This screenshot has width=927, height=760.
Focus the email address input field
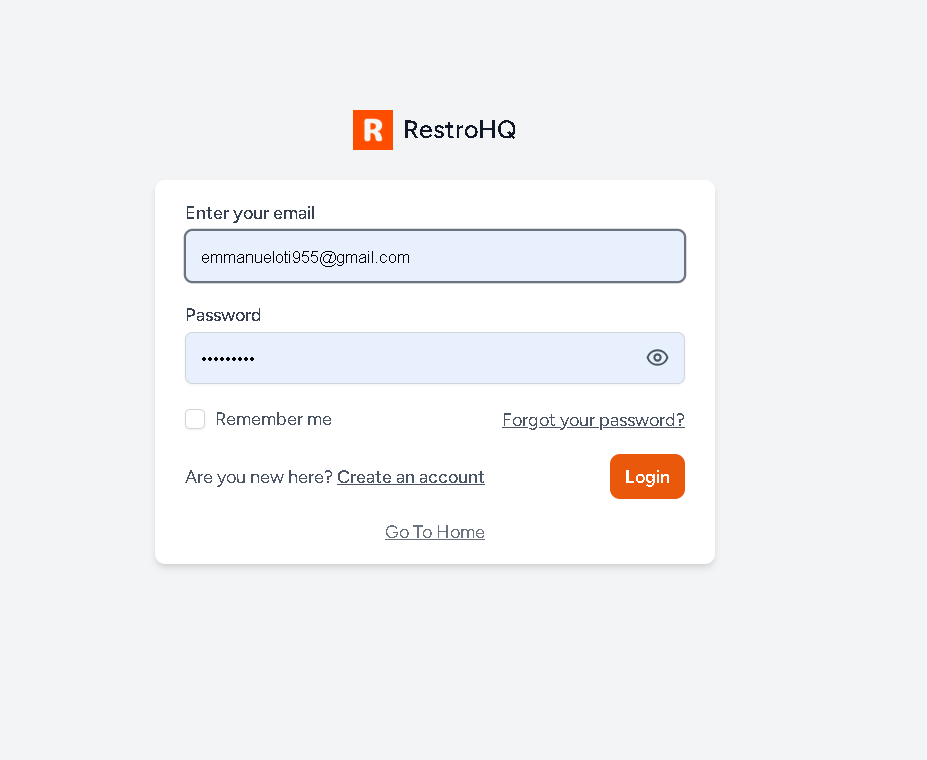[435, 257]
